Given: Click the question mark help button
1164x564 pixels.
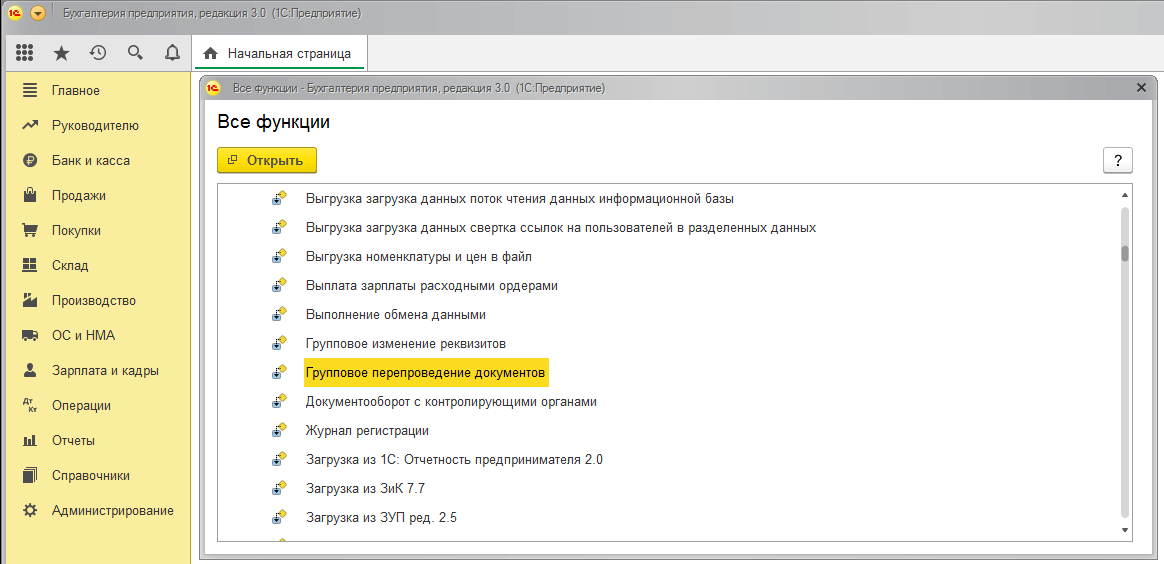Looking at the screenshot, I should pos(1117,160).
